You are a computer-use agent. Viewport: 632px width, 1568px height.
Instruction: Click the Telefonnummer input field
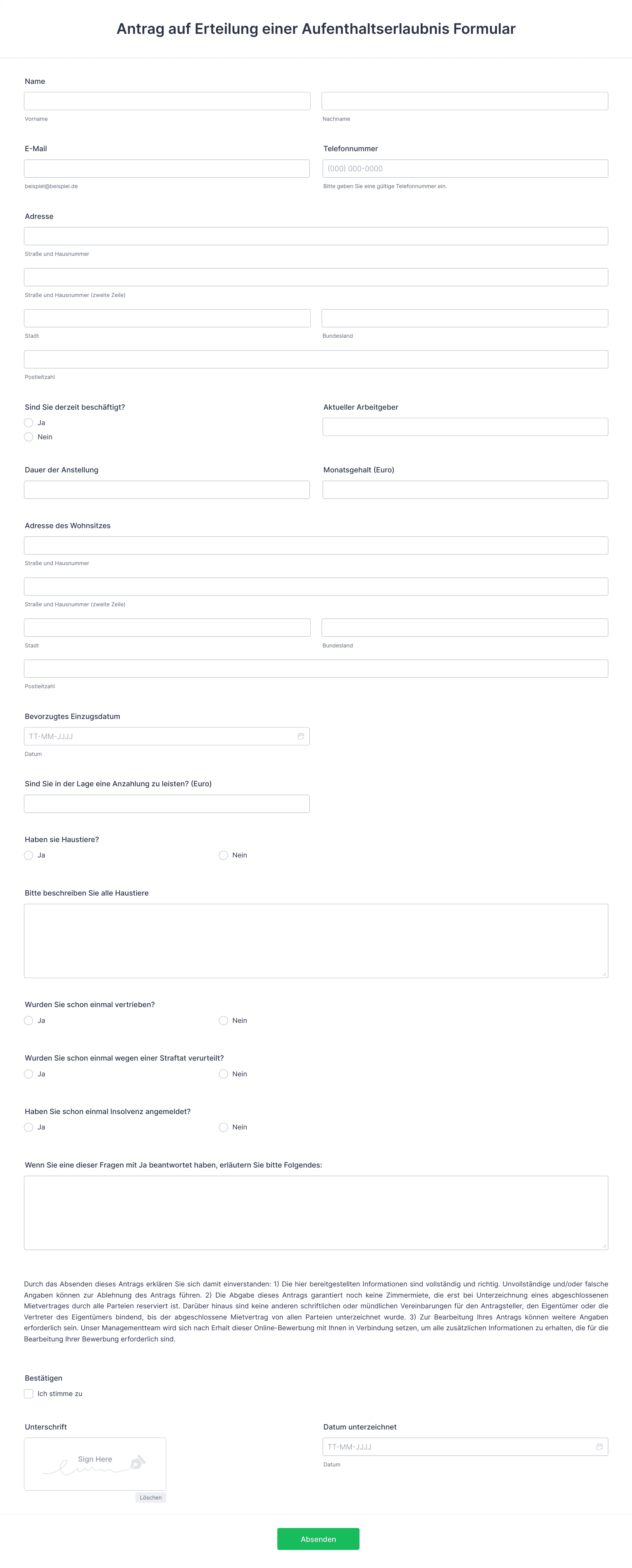(x=465, y=168)
